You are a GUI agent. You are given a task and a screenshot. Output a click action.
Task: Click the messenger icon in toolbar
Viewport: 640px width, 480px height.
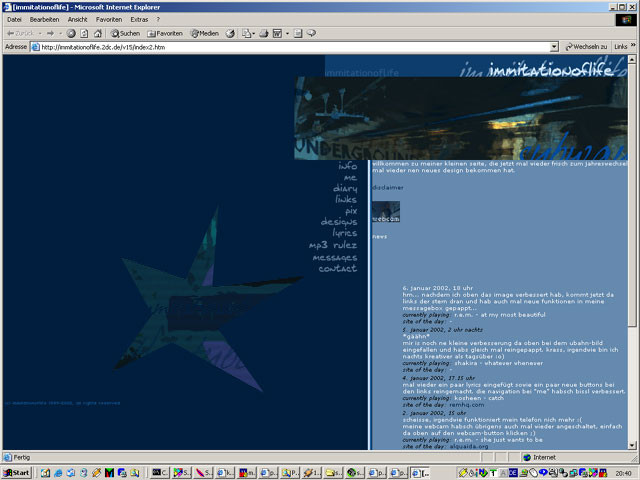click(311, 33)
